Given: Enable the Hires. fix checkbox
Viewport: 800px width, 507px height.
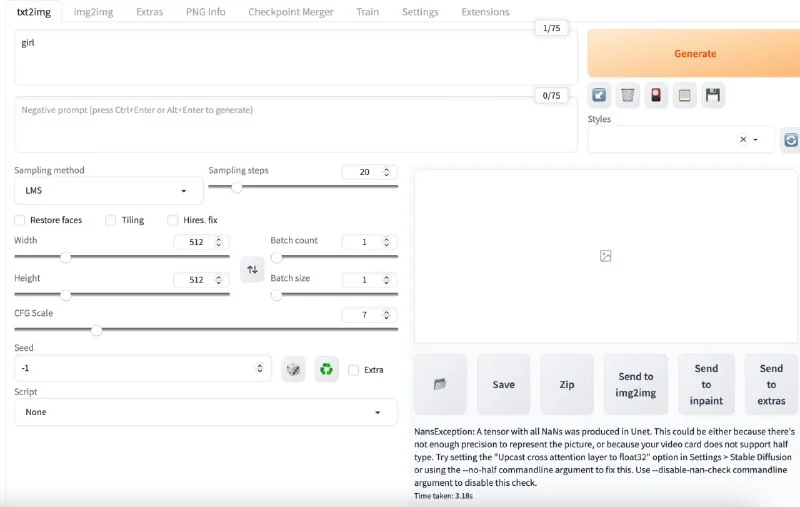Looking at the screenshot, I should (173, 220).
